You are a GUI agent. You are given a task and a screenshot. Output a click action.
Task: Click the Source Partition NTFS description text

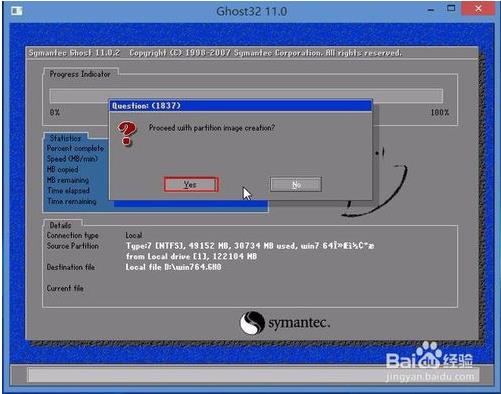pos(250,246)
